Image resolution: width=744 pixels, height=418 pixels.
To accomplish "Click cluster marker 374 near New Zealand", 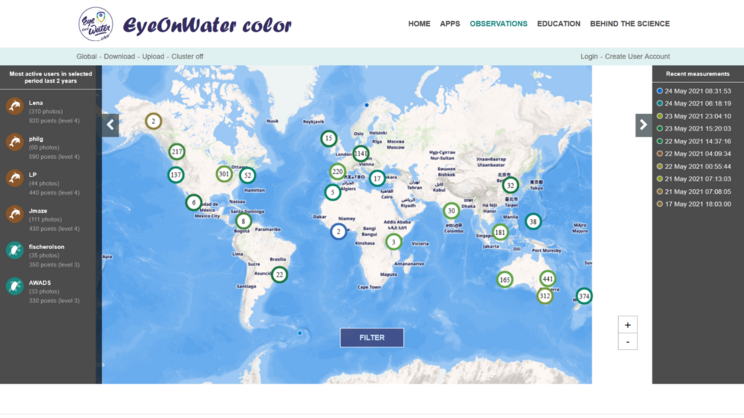I will click(584, 297).
